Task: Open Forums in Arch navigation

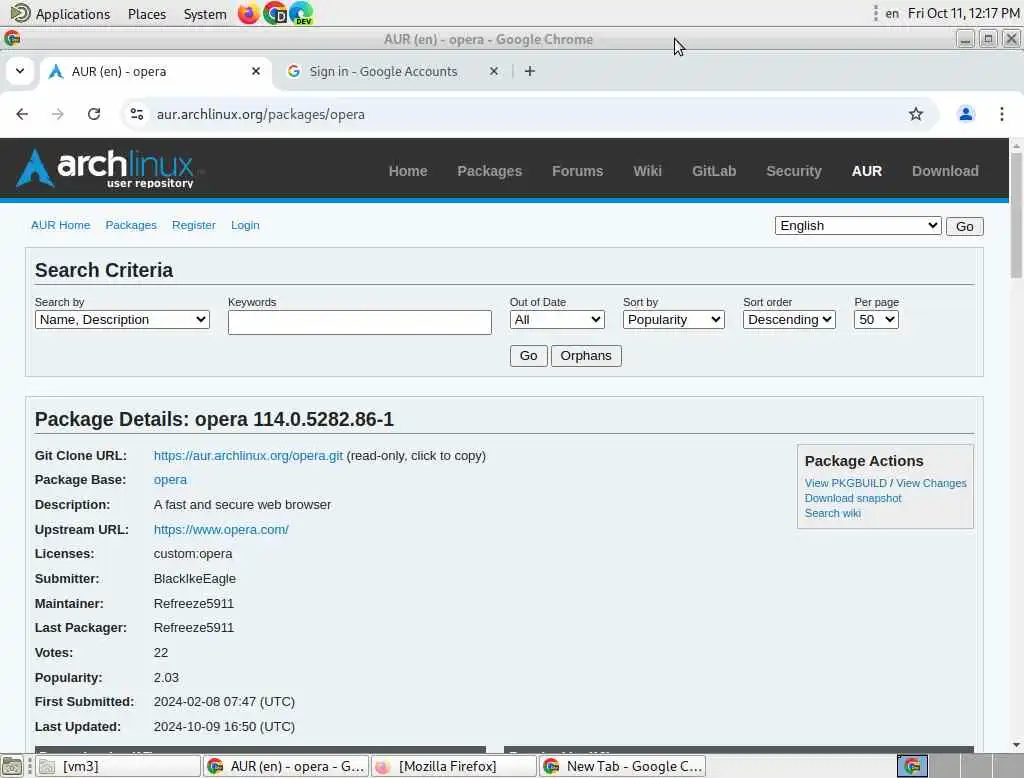Action: (x=577, y=171)
